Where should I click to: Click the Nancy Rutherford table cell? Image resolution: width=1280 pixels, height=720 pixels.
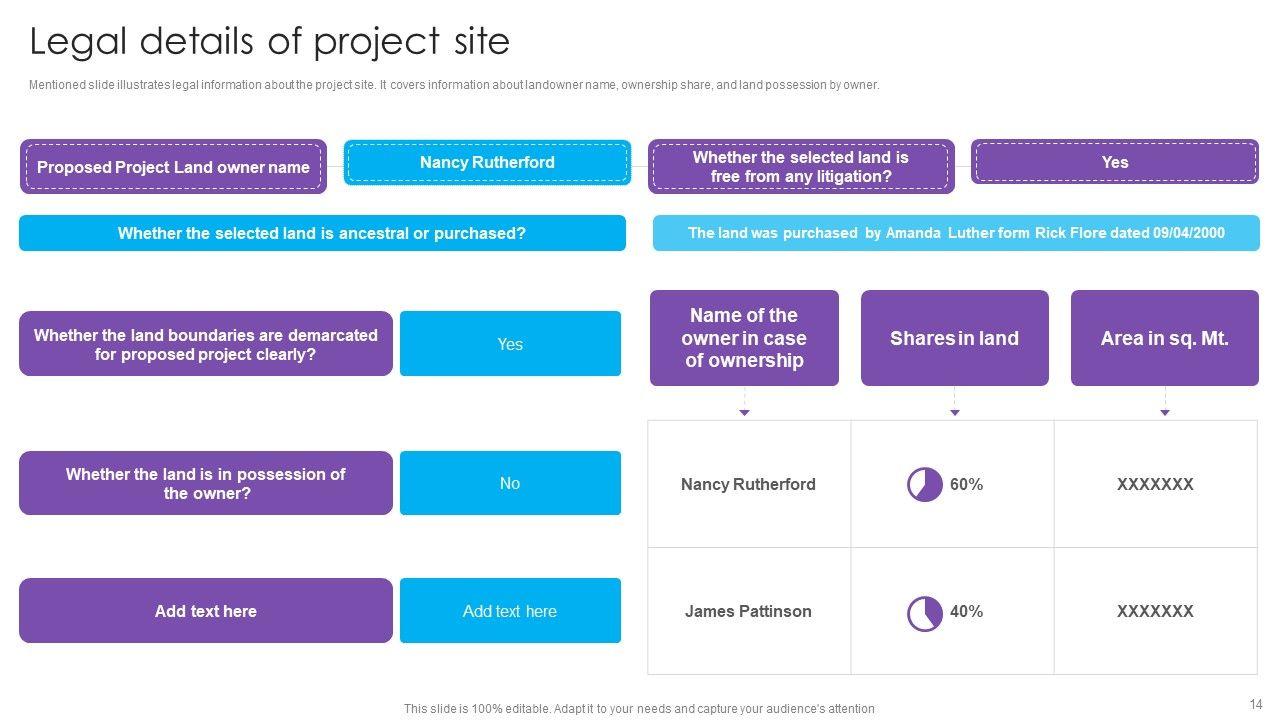click(748, 484)
